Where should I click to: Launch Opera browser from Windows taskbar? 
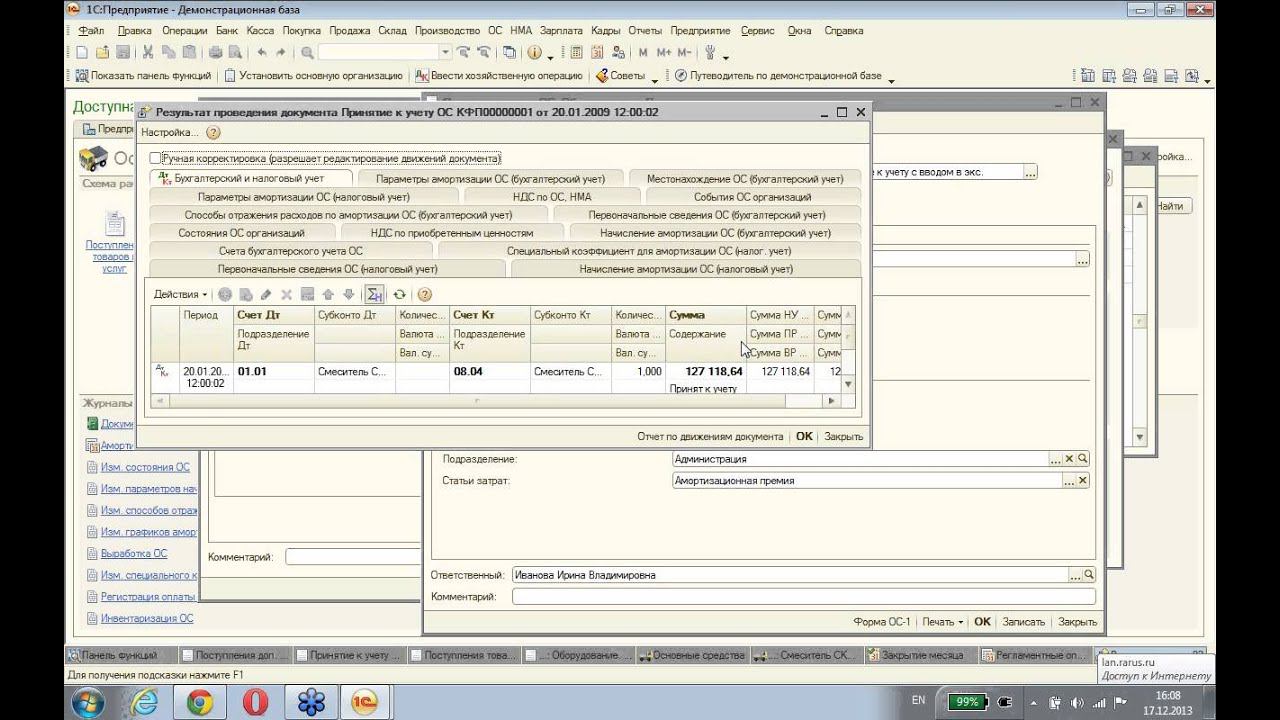tap(255, 702)
